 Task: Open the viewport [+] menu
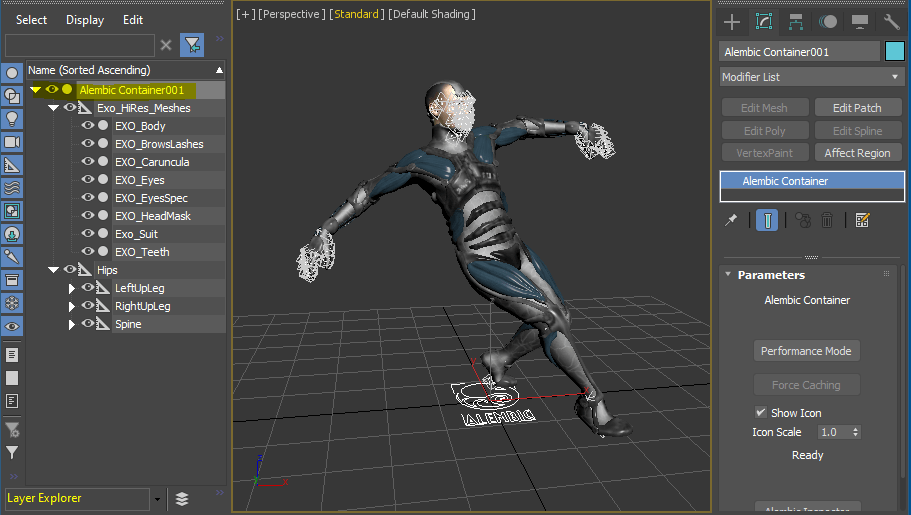[246, 14]
